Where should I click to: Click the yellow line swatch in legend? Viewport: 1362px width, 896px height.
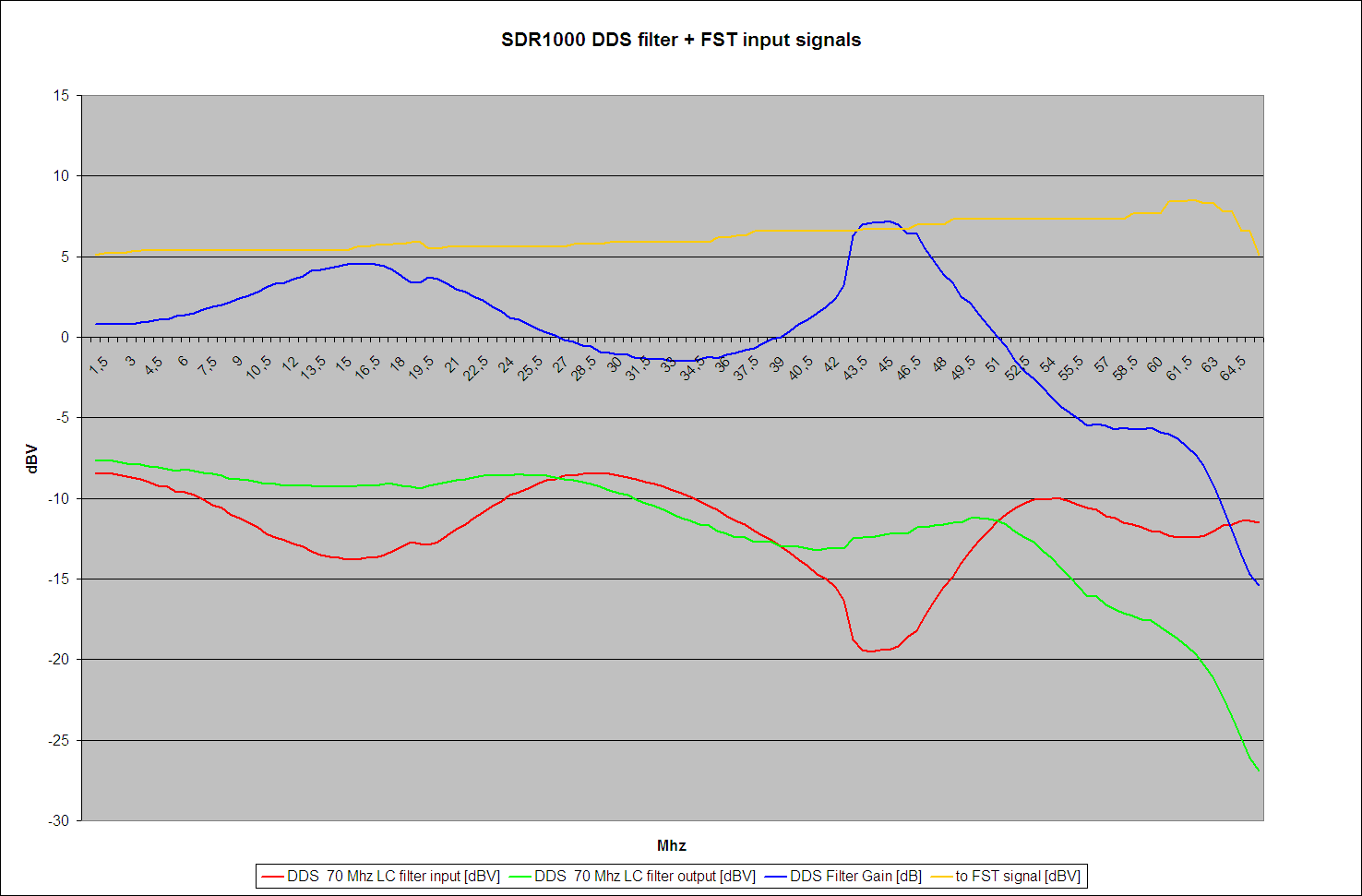942,877
